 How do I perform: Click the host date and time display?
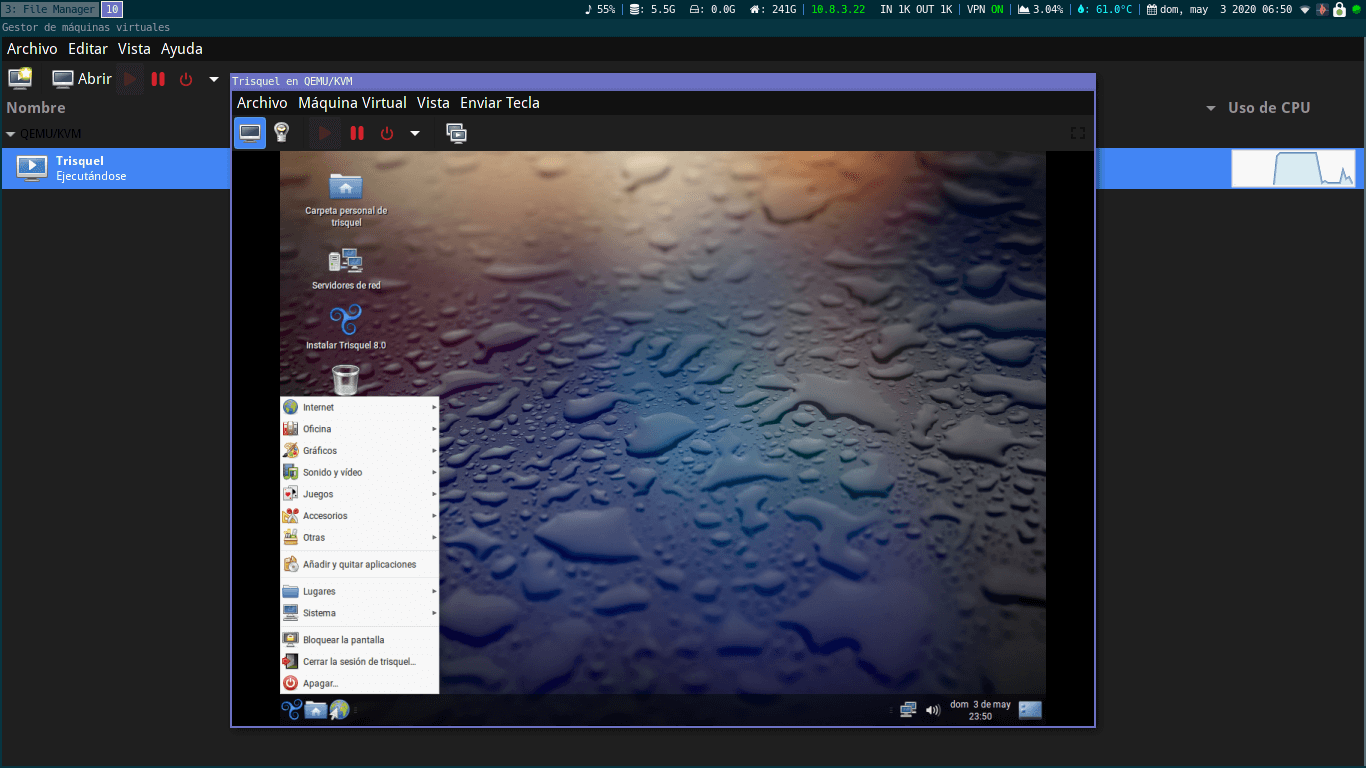tap(1220, 9)
